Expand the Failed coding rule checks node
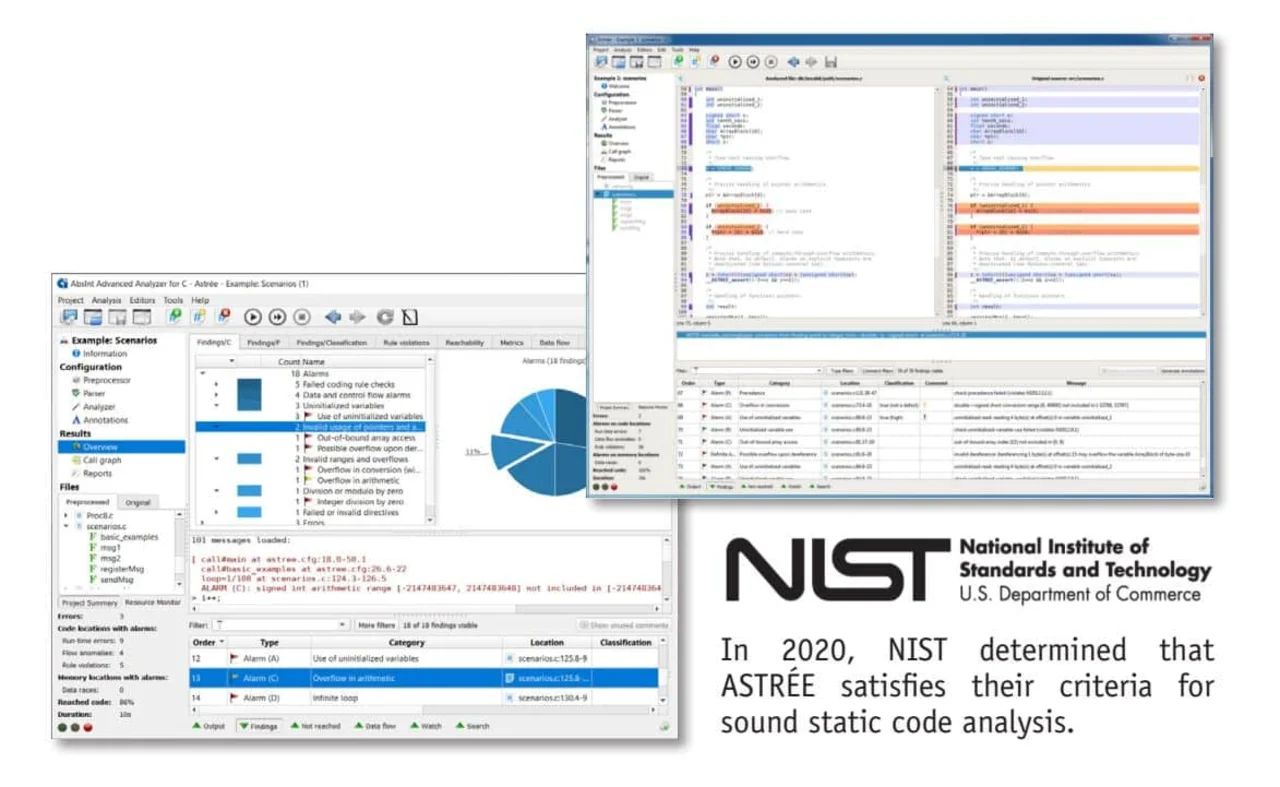The image size is (1280, 787). [x=217, y=384]
